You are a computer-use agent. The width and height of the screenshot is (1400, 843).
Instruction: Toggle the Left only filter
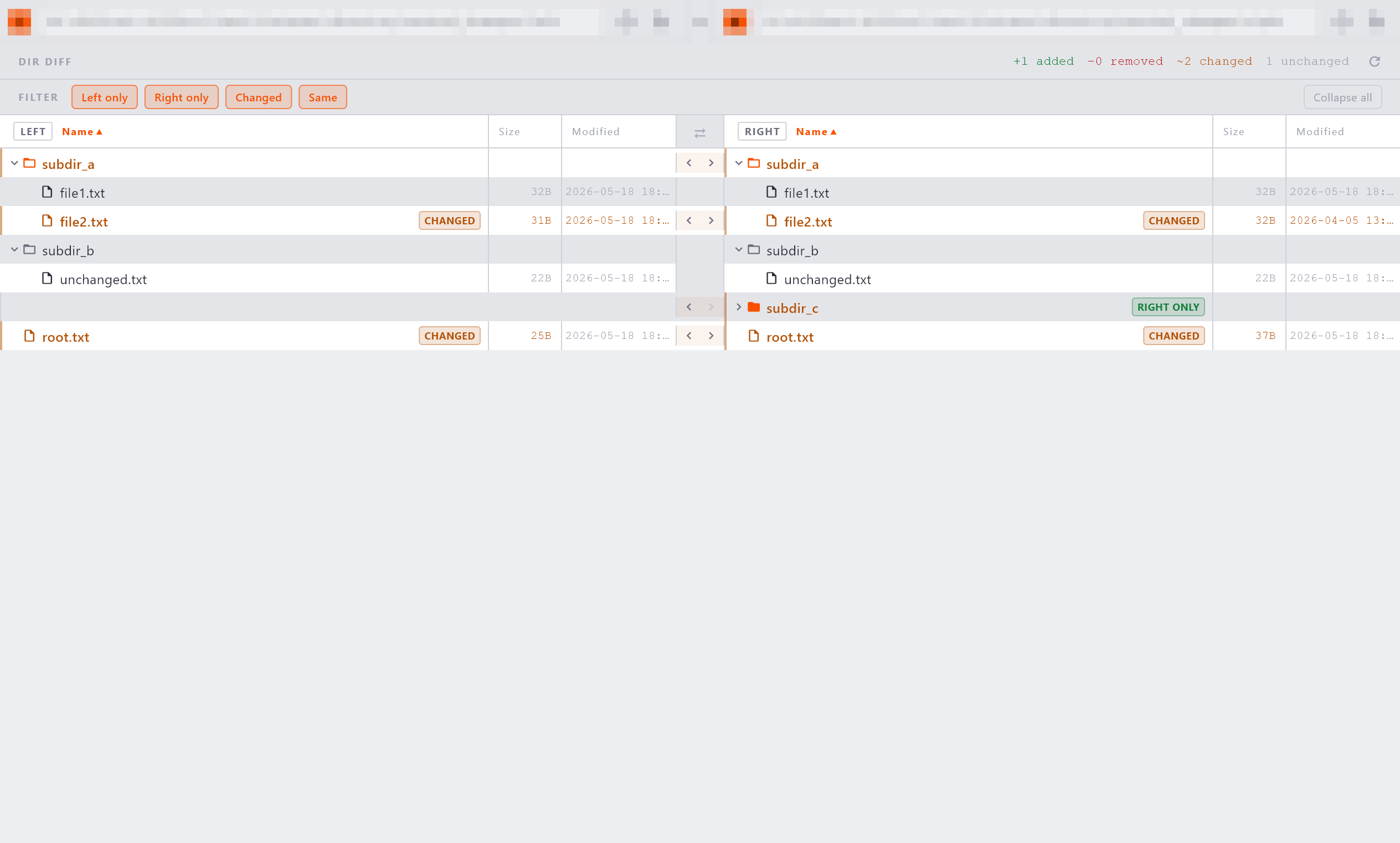105,97
